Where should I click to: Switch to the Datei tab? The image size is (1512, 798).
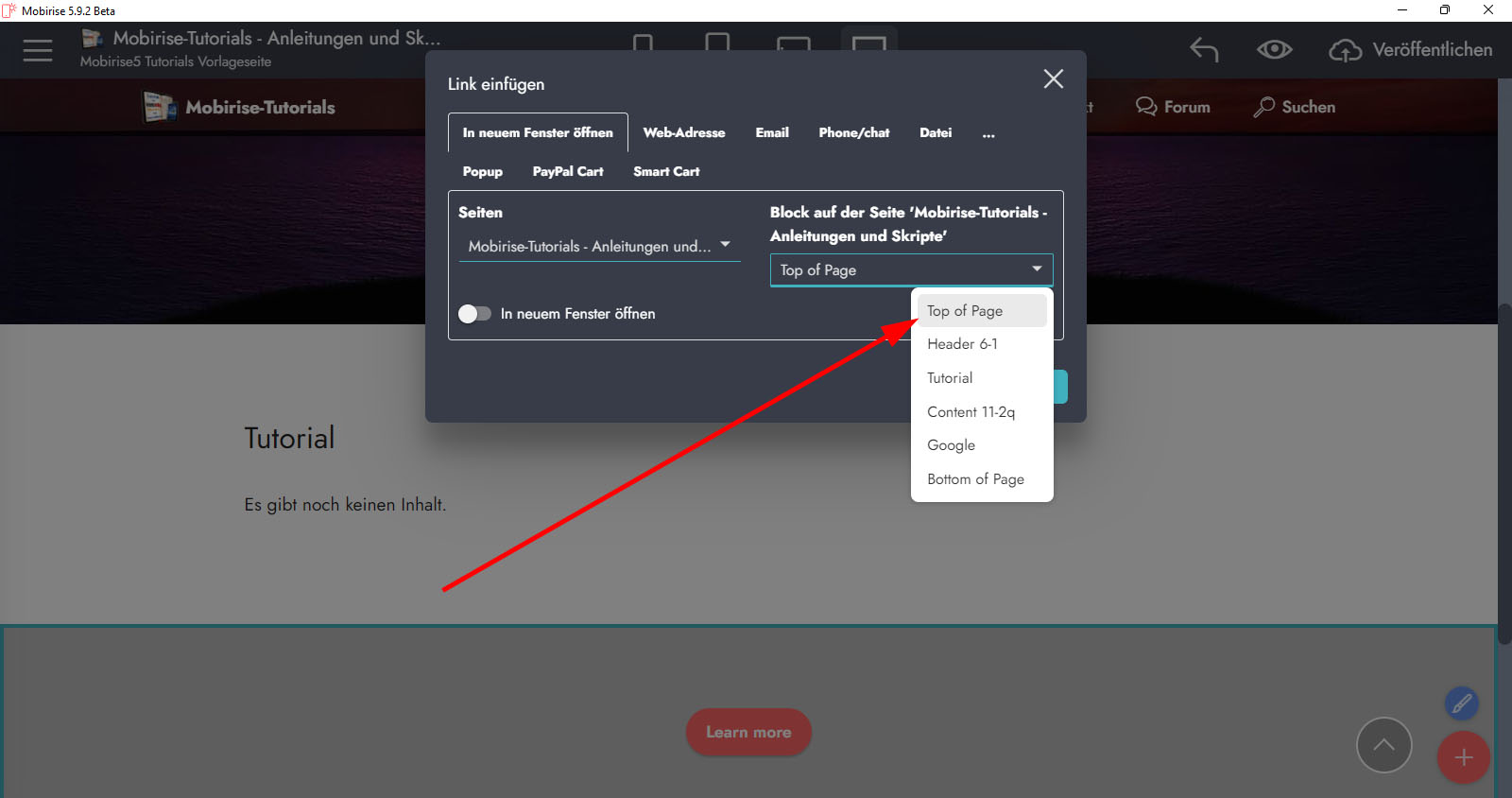936,132
